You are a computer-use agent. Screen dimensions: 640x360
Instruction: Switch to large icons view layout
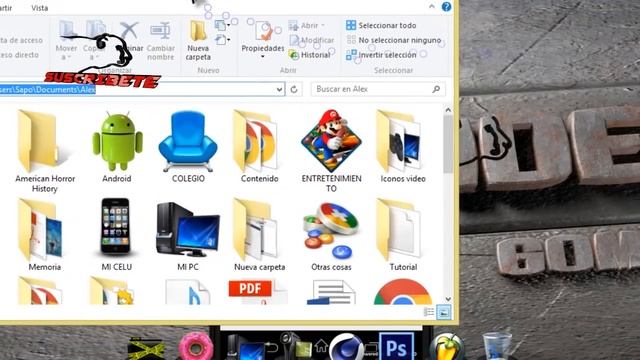click(x=444, y=312)
